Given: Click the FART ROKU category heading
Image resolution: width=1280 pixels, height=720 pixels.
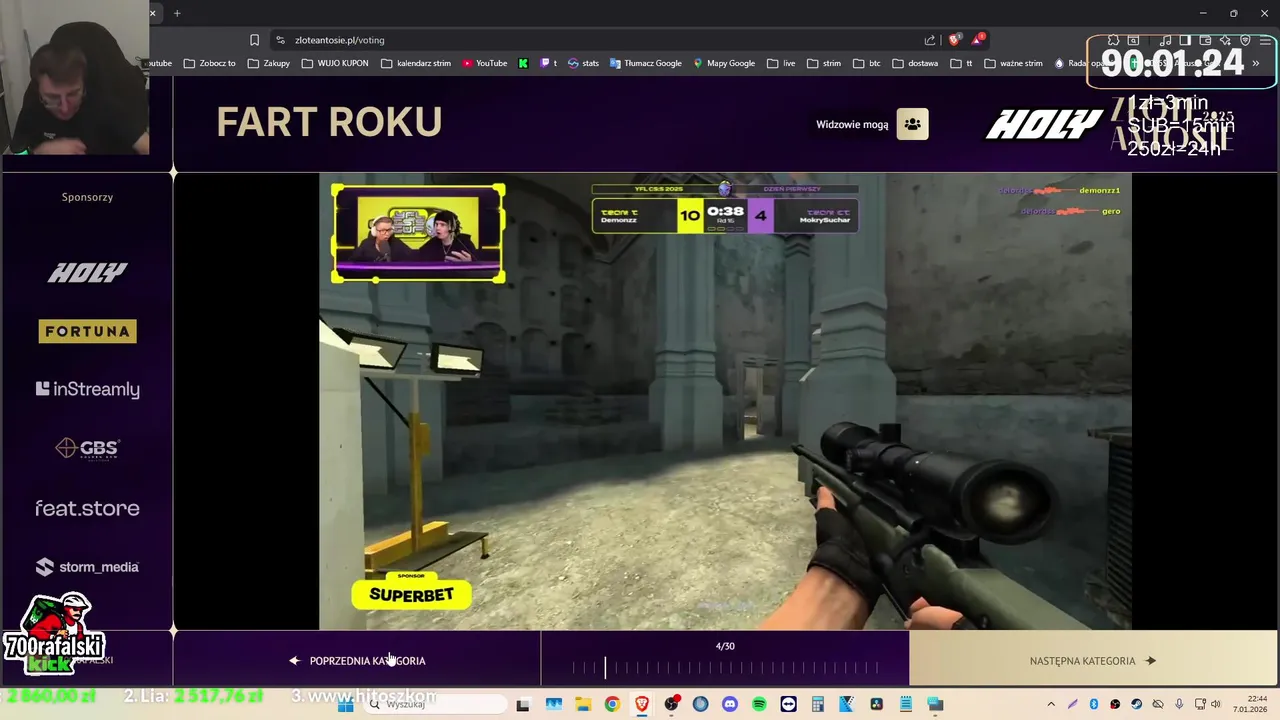Looking at the screenshot, I should click(x=329, y=122).
